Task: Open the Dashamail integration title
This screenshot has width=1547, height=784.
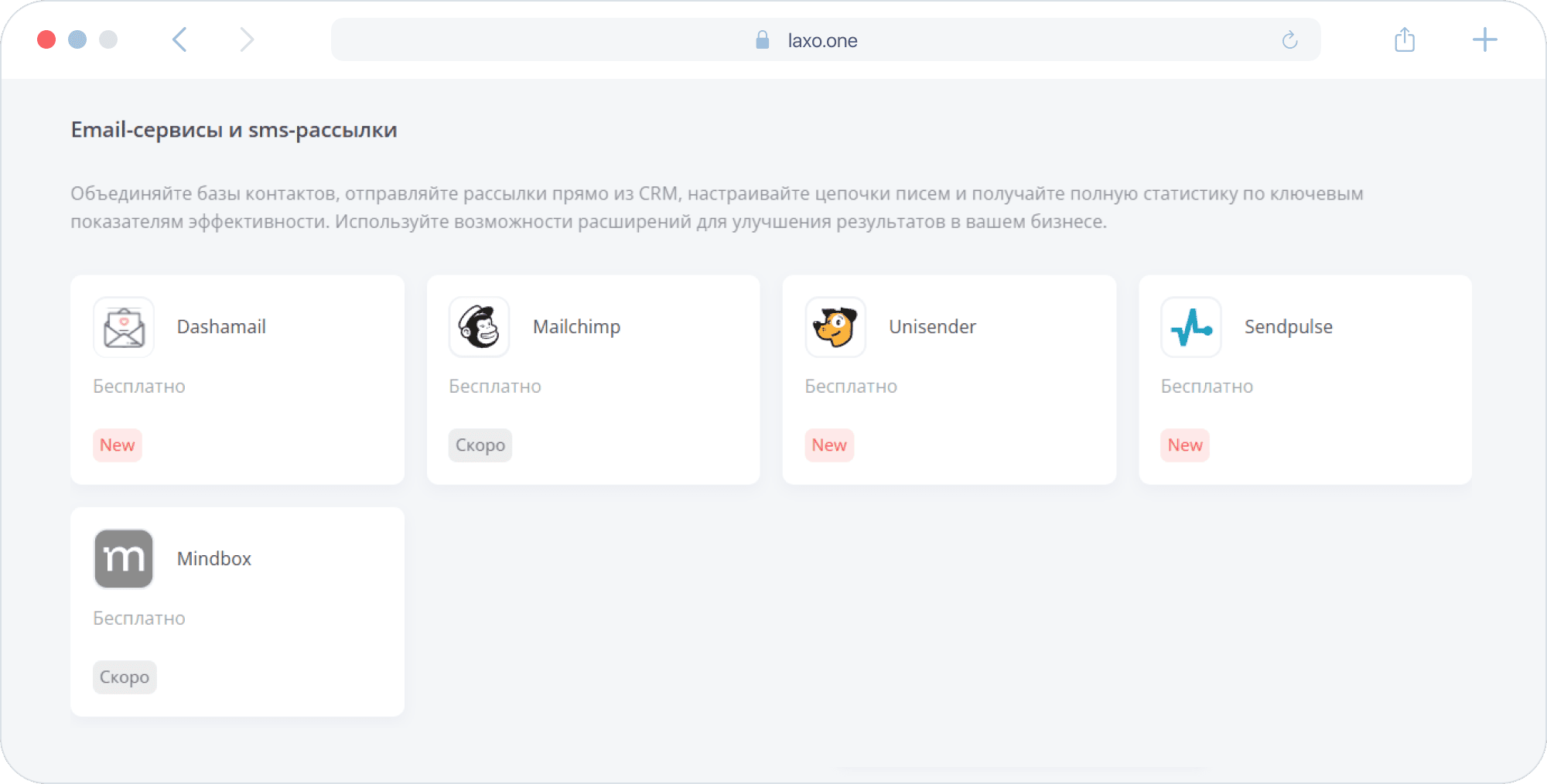Action: pyautogui.click(x=221, y=327)
